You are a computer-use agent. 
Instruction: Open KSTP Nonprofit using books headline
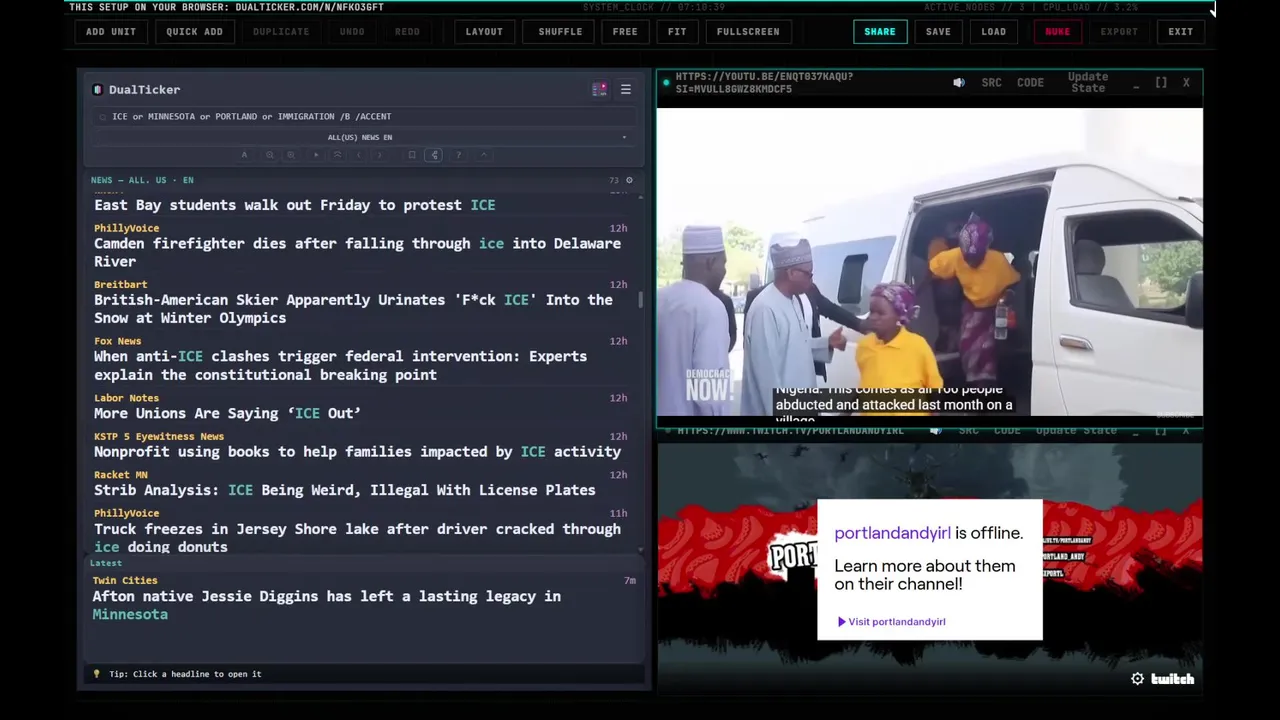click(357, 452)
